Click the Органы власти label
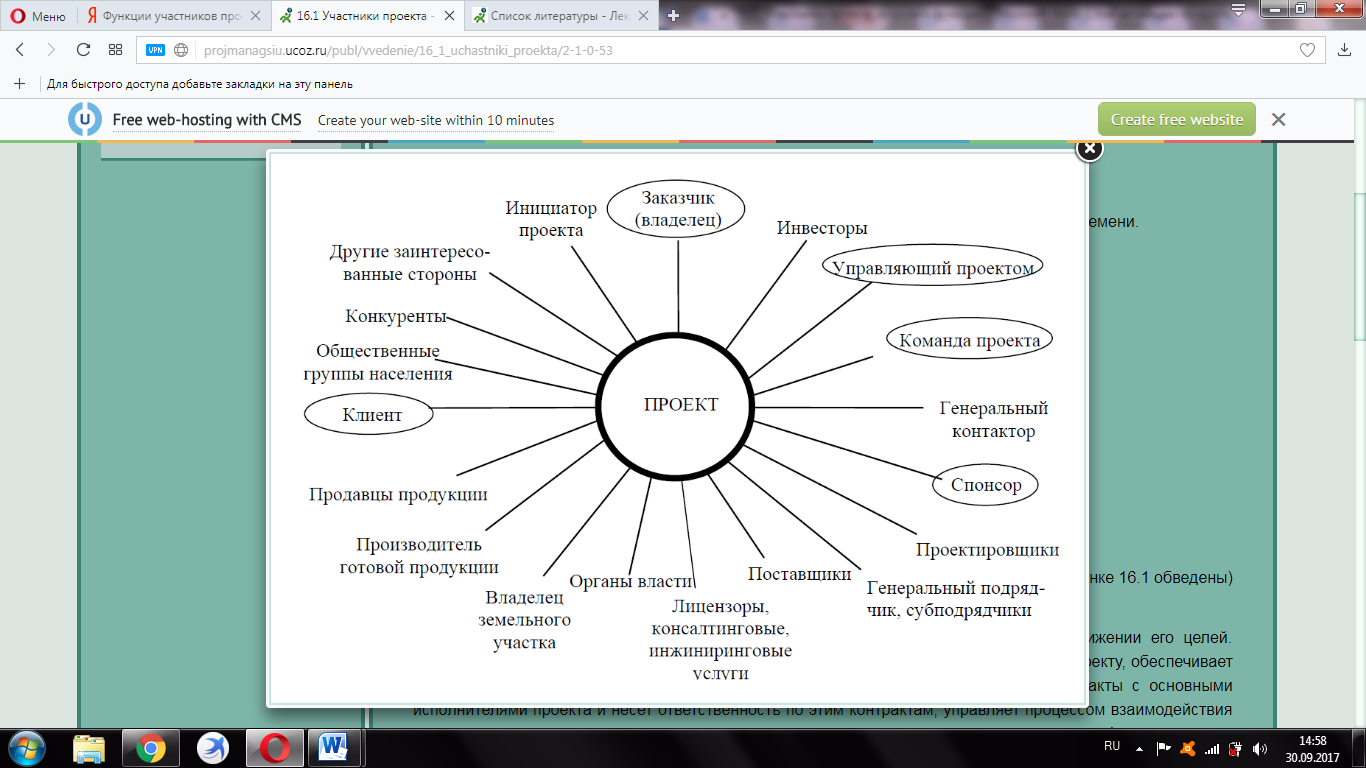This screenshot has width=1366, height=768. (631, 581)
